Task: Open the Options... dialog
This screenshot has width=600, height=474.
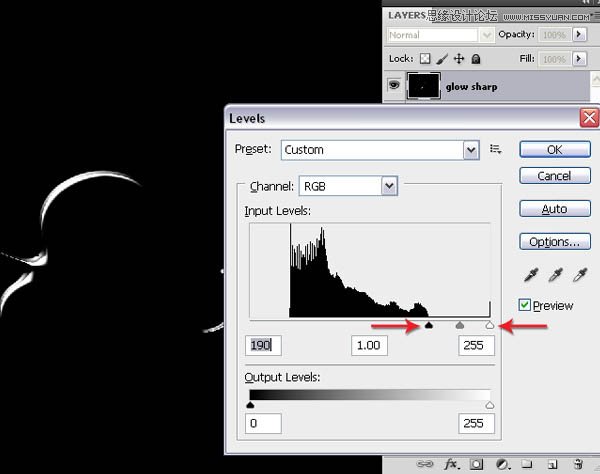Action: tap(555, 241)
